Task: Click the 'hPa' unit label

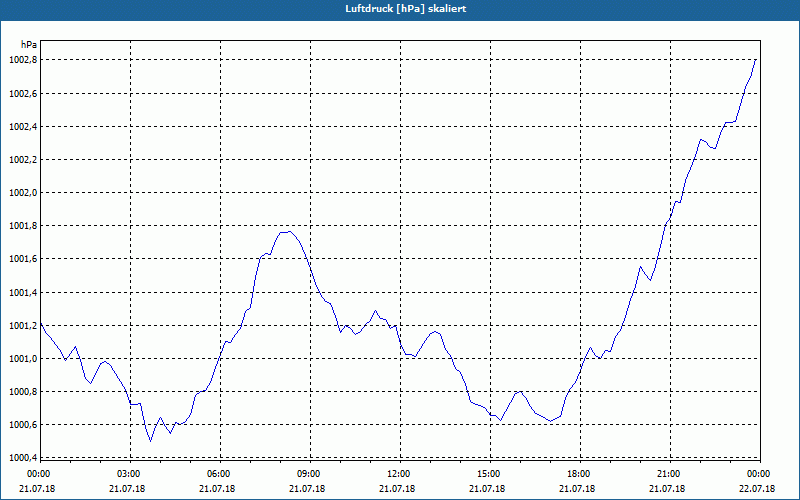Action: (29, 44)
